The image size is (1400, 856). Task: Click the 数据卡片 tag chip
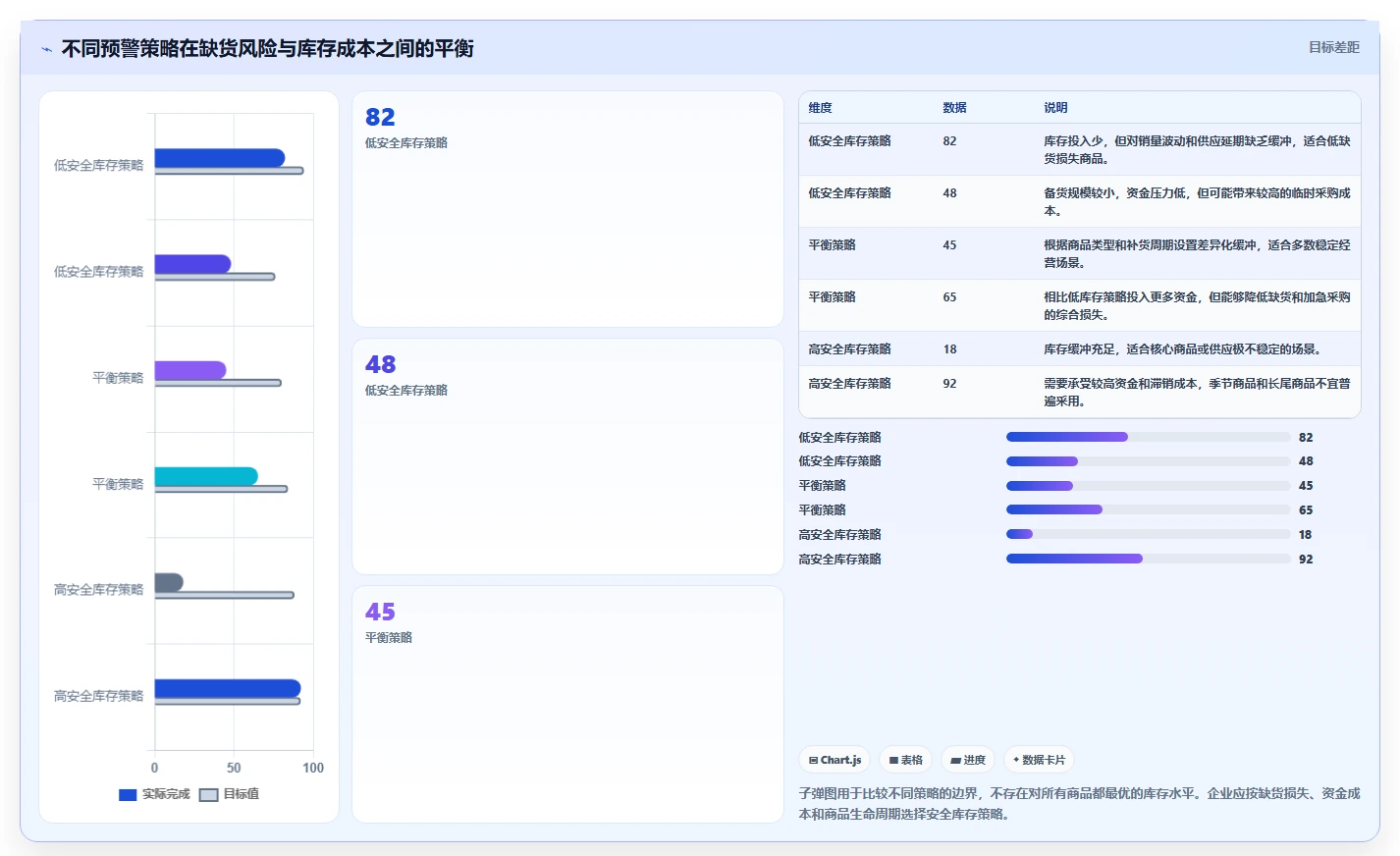(1039, 760)
